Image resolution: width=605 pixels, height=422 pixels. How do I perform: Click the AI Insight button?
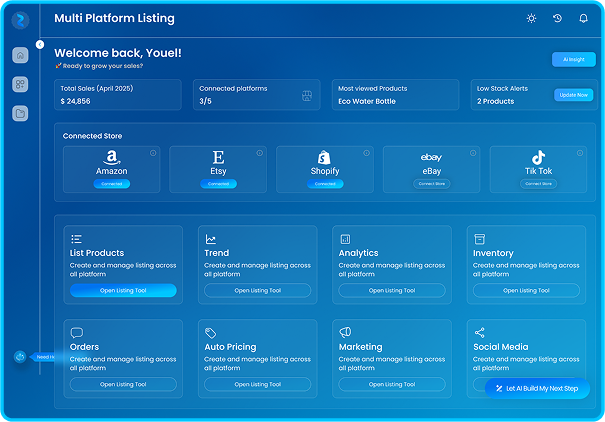(573, 59)
